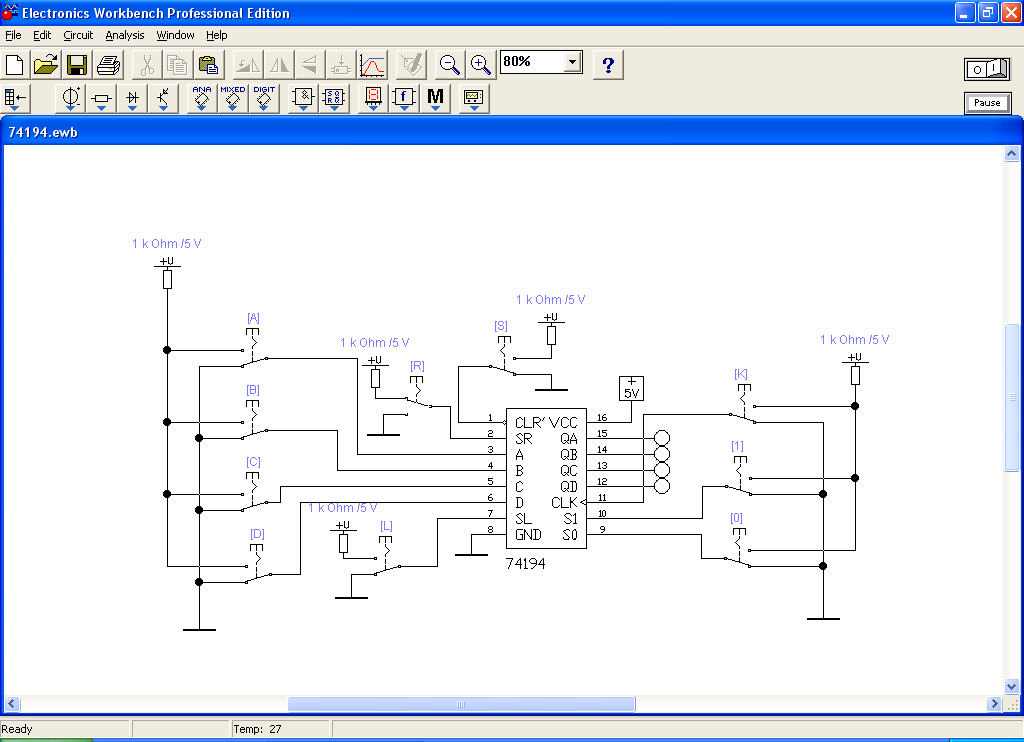Restore down the application window

(988, 12)
